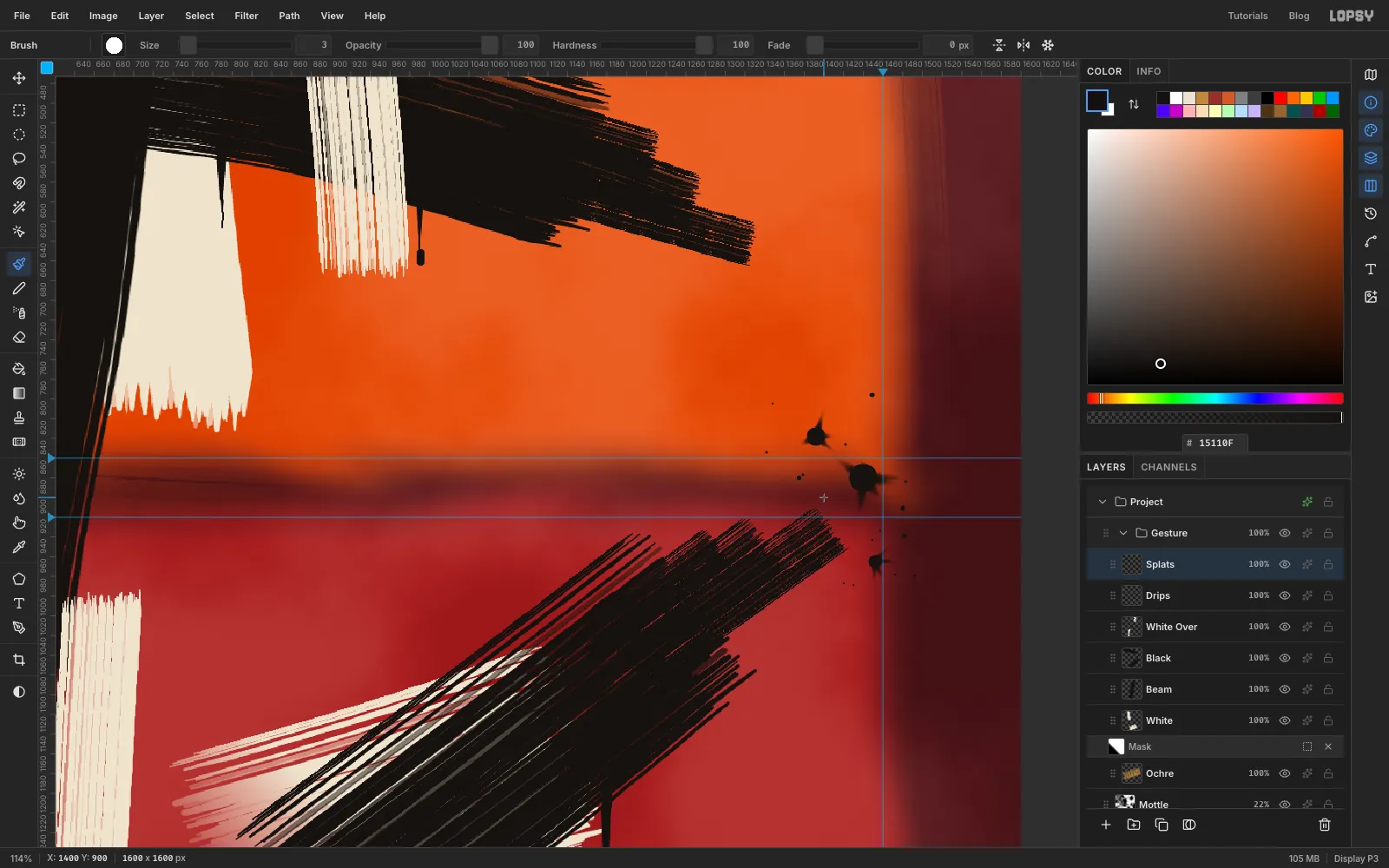Hide the Splats layer
Viewport: 1389px width, 868px height.
coord(1285,564)
